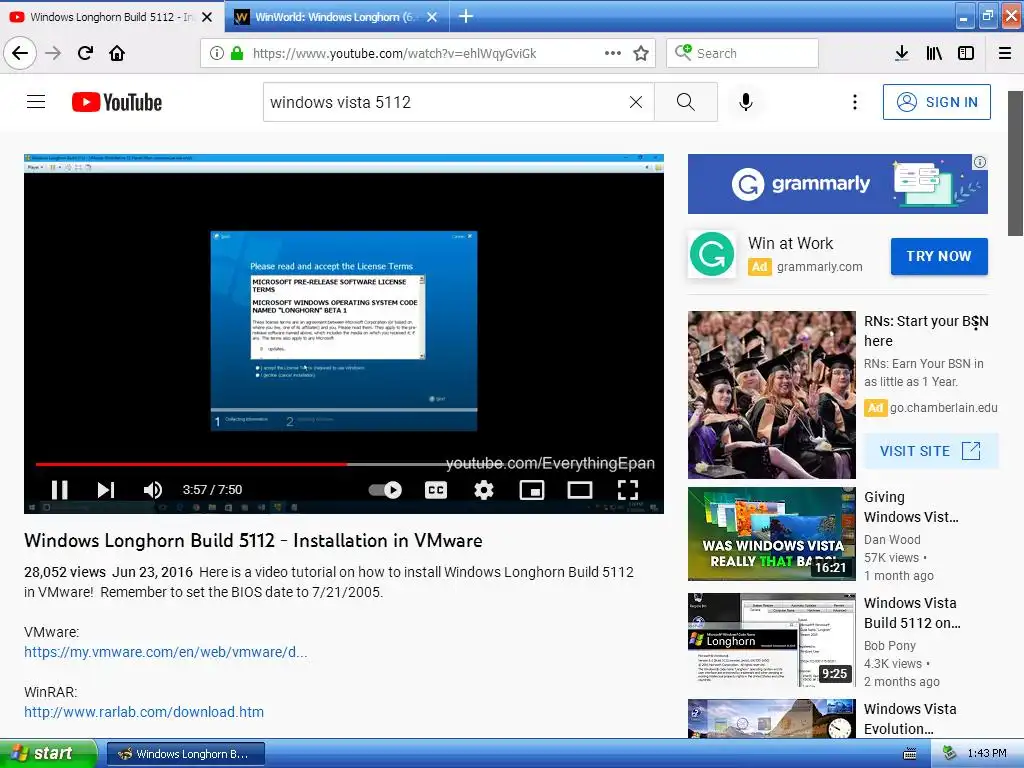Viewport: 1024px width, 768px height.
Task: Open Giving Windows Vista video title
Action: pyautogui.click(x=911, y=507)
